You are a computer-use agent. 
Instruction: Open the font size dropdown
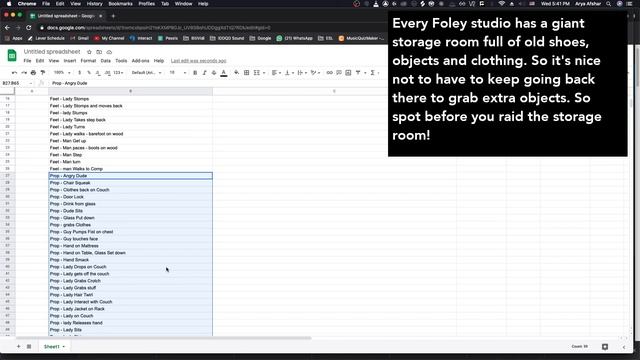[x=178, y=73]
